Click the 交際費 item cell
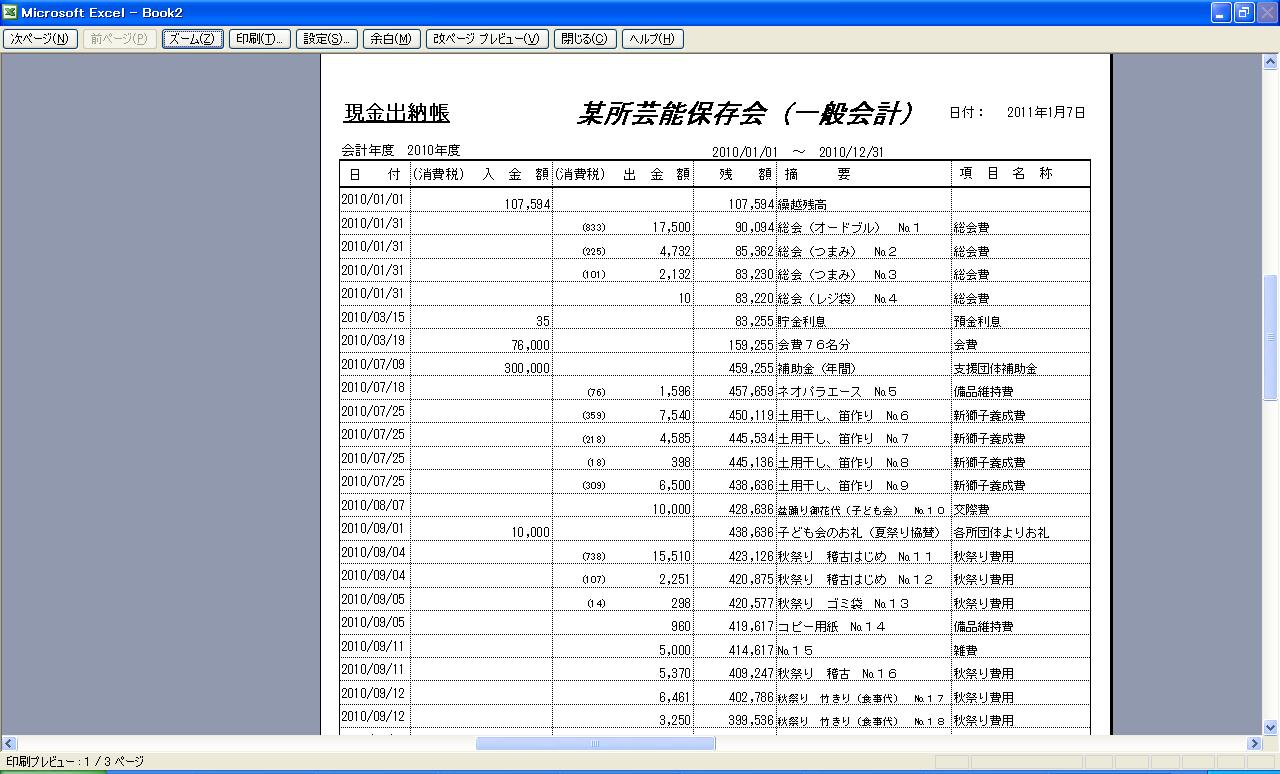This screenshot has height=774, width=1280. coord(971,510)
